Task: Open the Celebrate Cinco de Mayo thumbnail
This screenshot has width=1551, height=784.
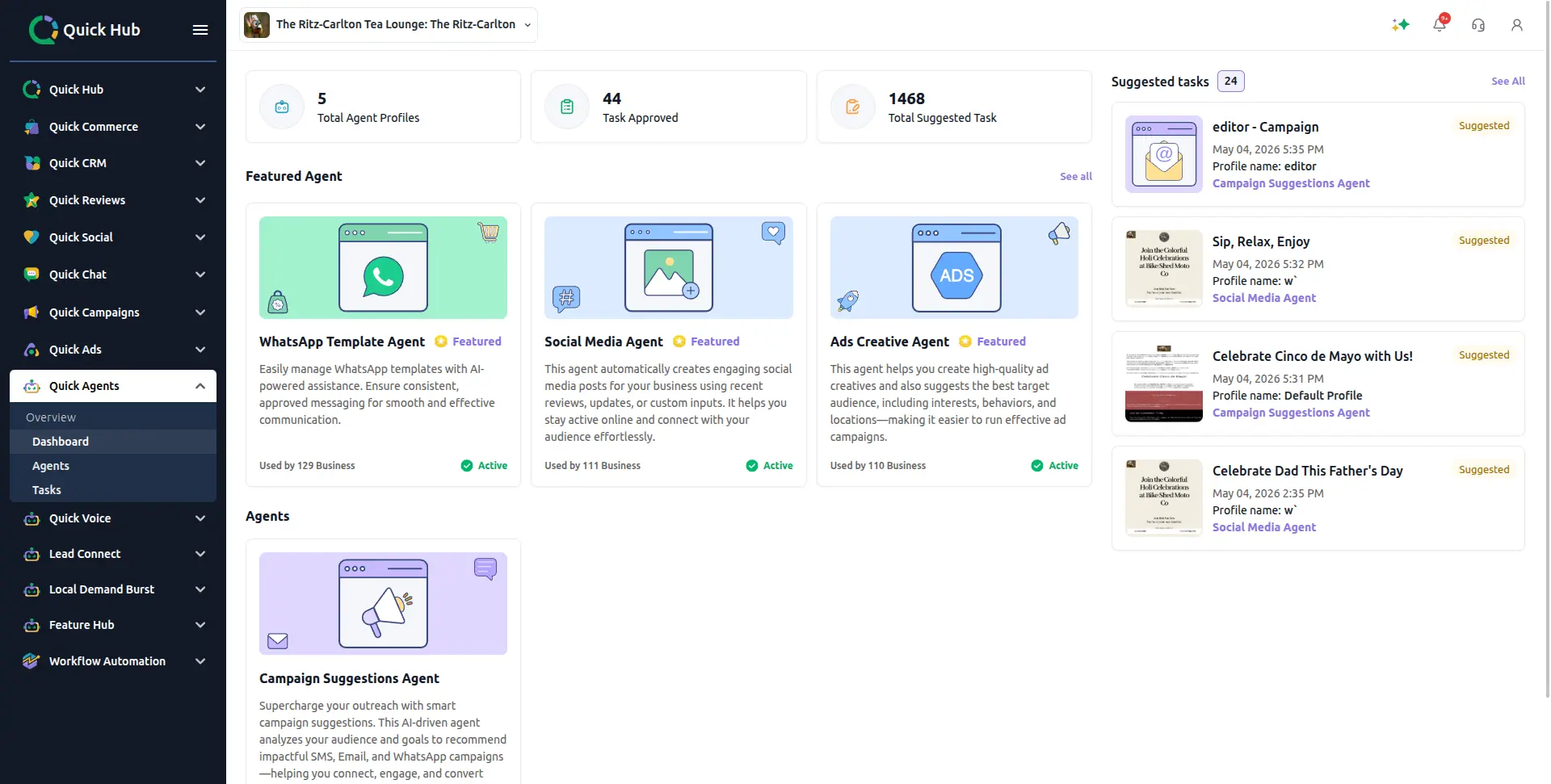Action: click(x=1164, y=384)
